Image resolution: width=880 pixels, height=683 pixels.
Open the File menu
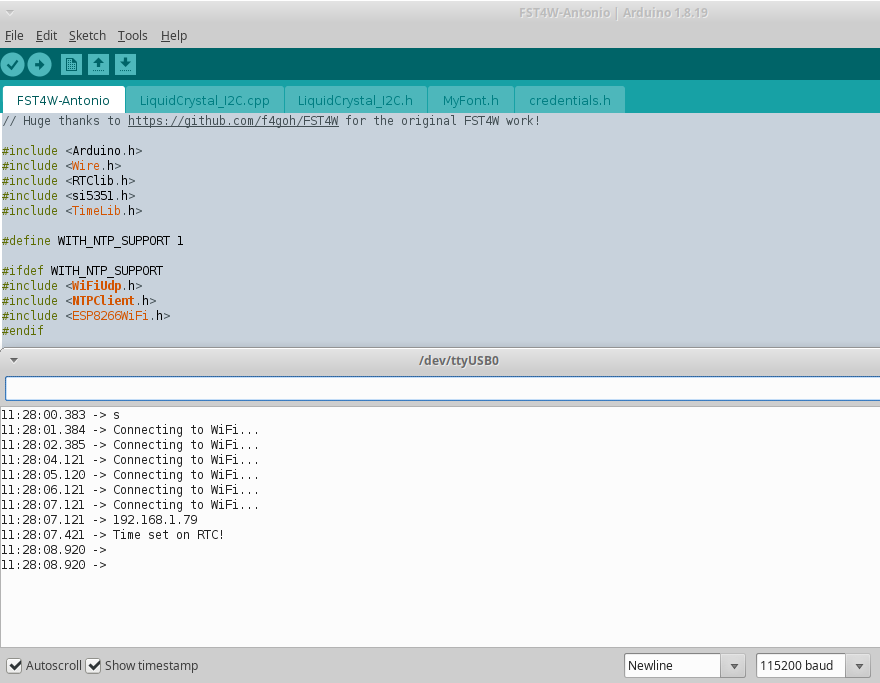tap(14, 36)
